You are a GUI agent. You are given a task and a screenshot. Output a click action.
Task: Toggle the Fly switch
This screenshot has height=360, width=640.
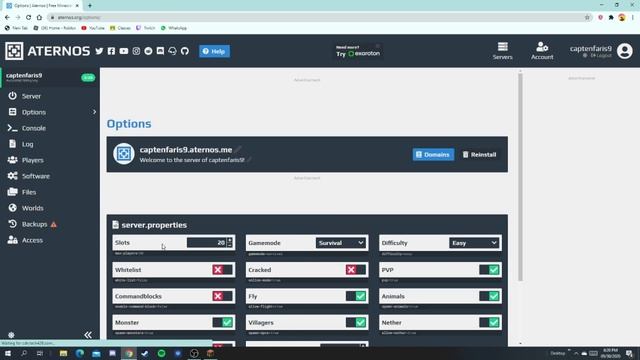(x=356, y=296)
